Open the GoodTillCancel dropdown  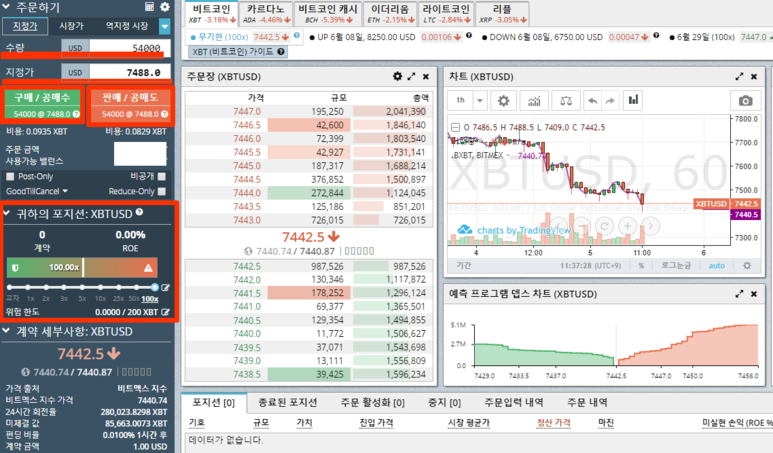(36, 191)
